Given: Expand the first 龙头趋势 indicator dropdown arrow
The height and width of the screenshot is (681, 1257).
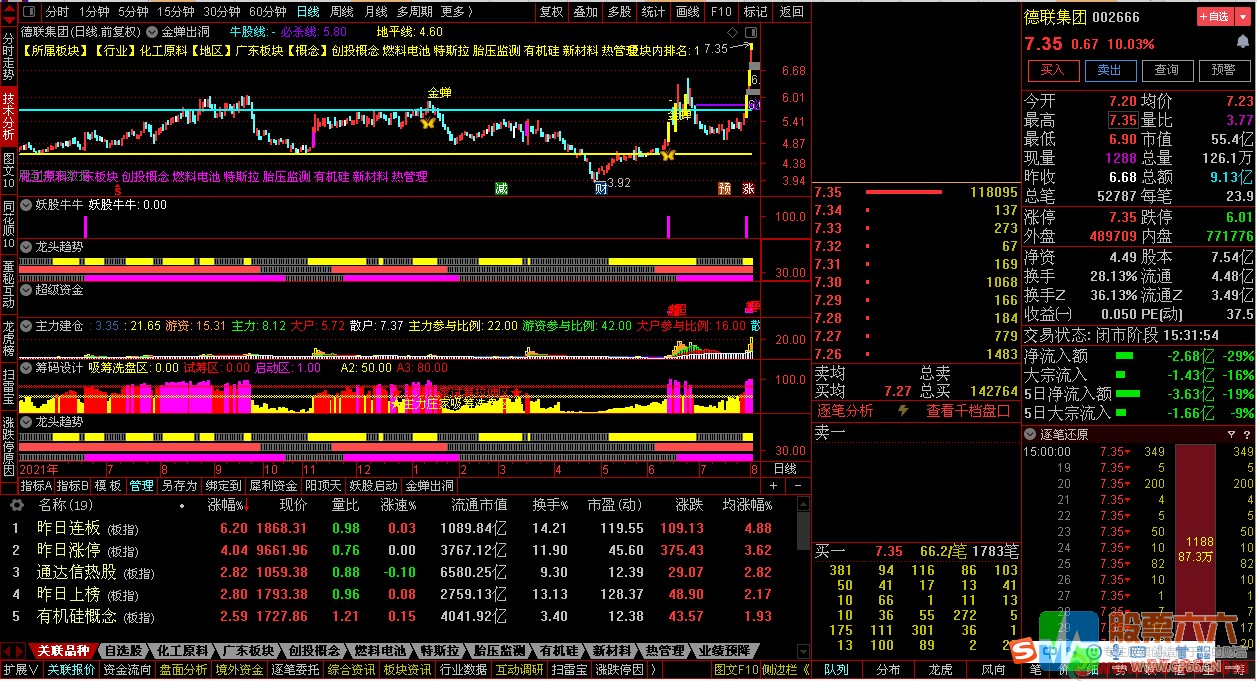Looking at the screenshot, I should (26, 245).
